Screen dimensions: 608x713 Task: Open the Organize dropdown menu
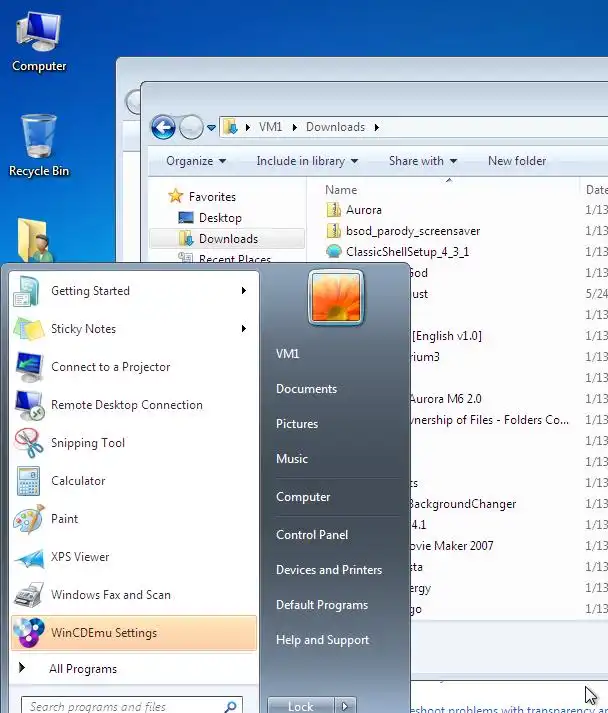[196, 161]
